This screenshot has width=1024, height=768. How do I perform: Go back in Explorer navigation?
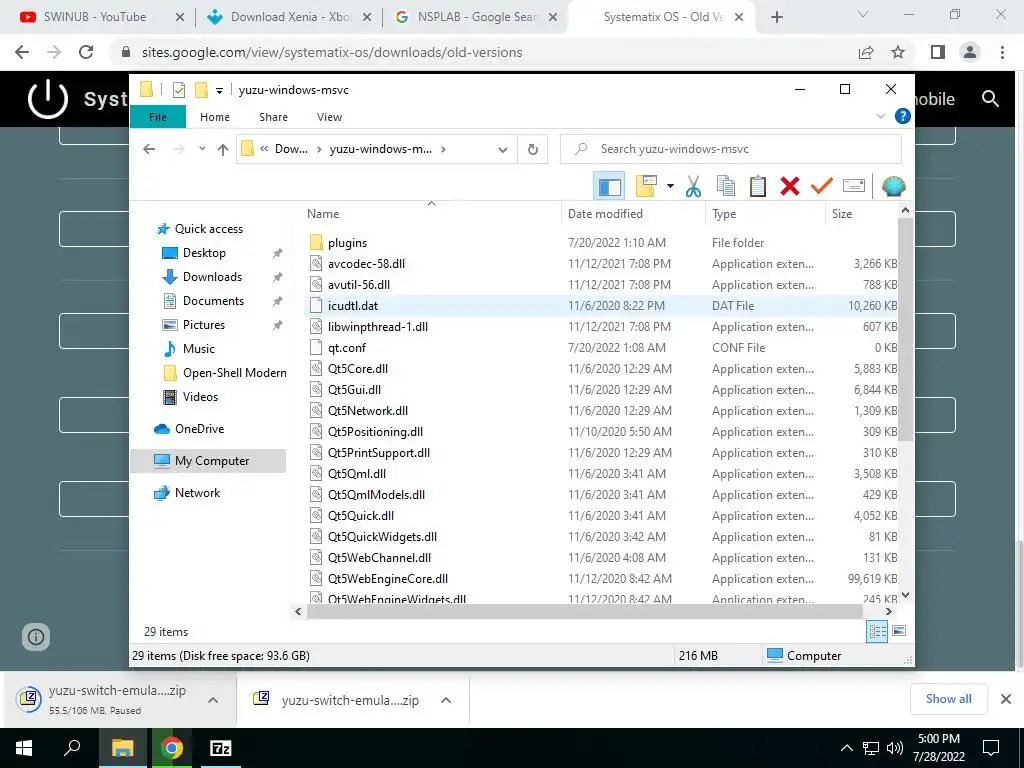point(149,150)
